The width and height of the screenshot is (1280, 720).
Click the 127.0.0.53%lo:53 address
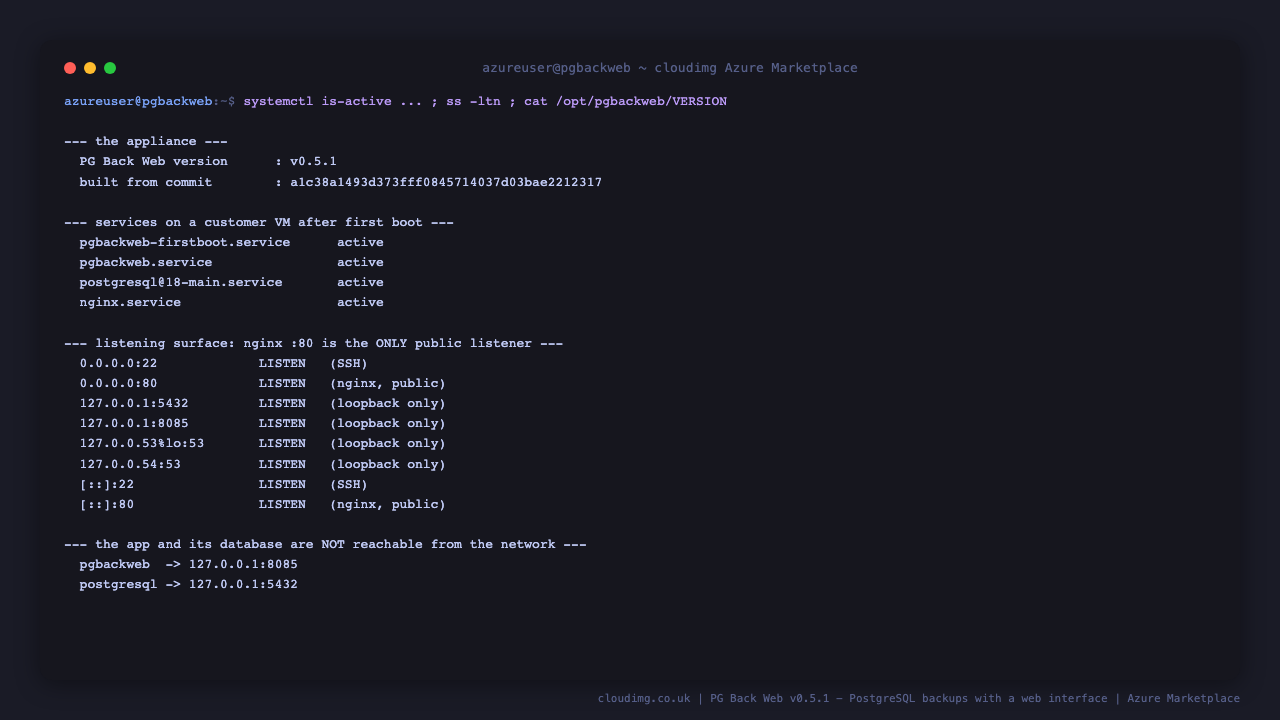pos(142,443)
